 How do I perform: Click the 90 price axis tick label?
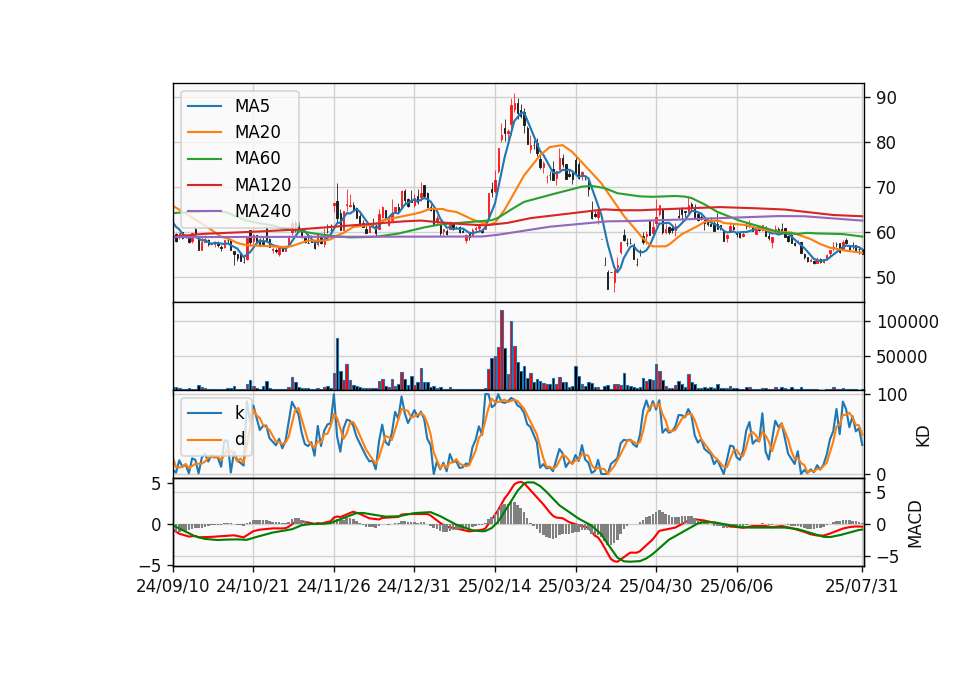pos(886,98)
